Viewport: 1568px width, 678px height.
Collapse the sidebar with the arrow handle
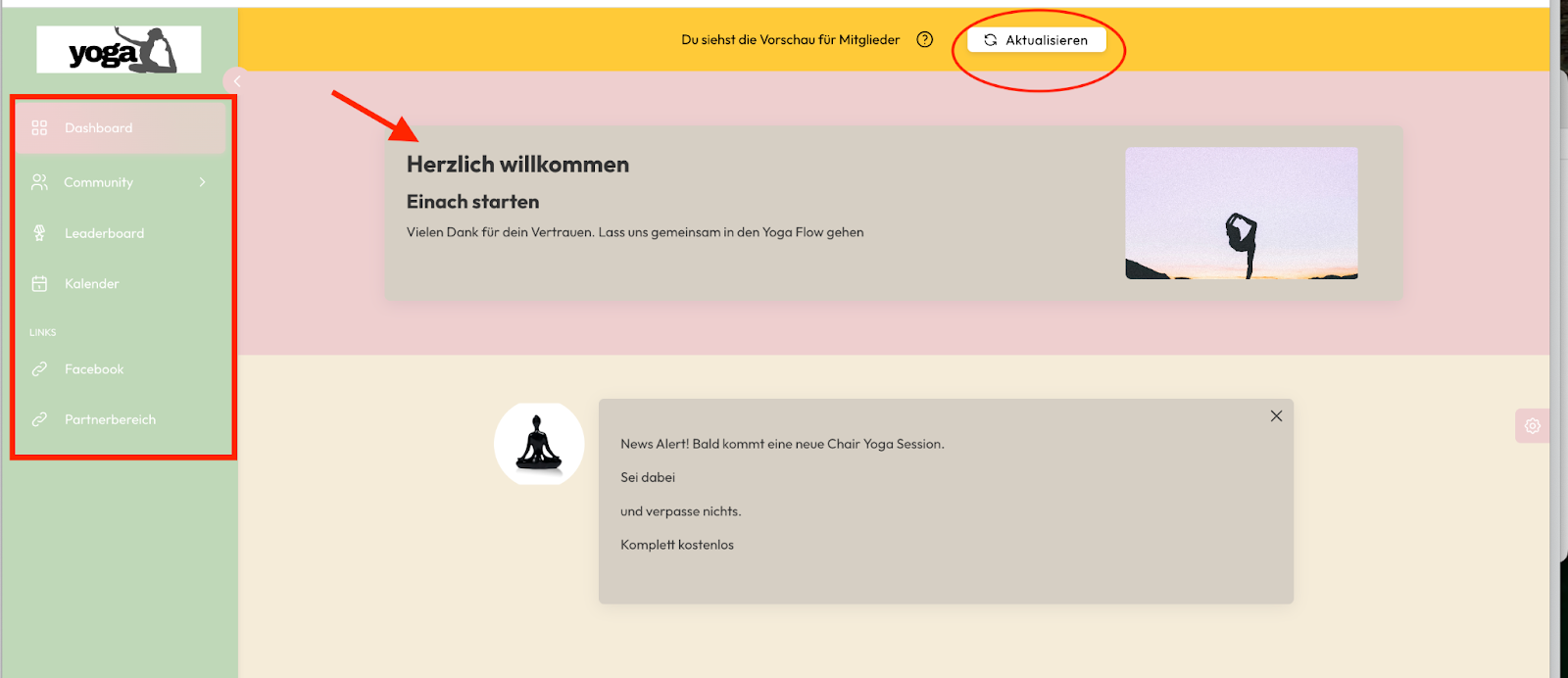(235, 81)
